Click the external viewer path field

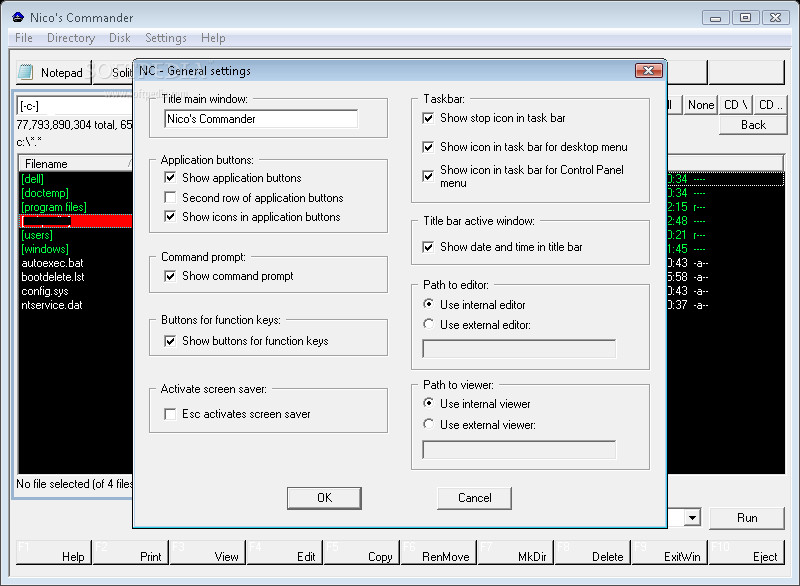pyautogui.click(x=519, y=450)
